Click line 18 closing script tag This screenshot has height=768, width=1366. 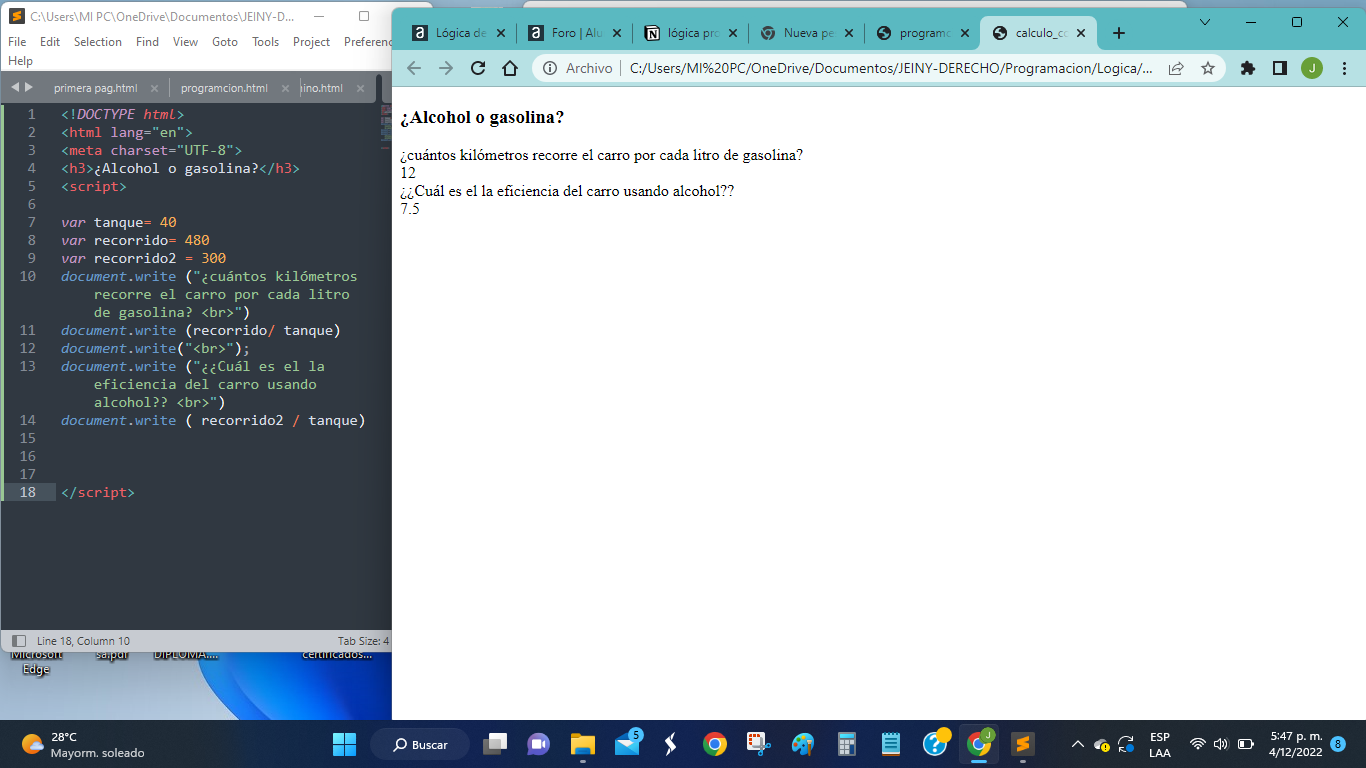click(97, 492)
